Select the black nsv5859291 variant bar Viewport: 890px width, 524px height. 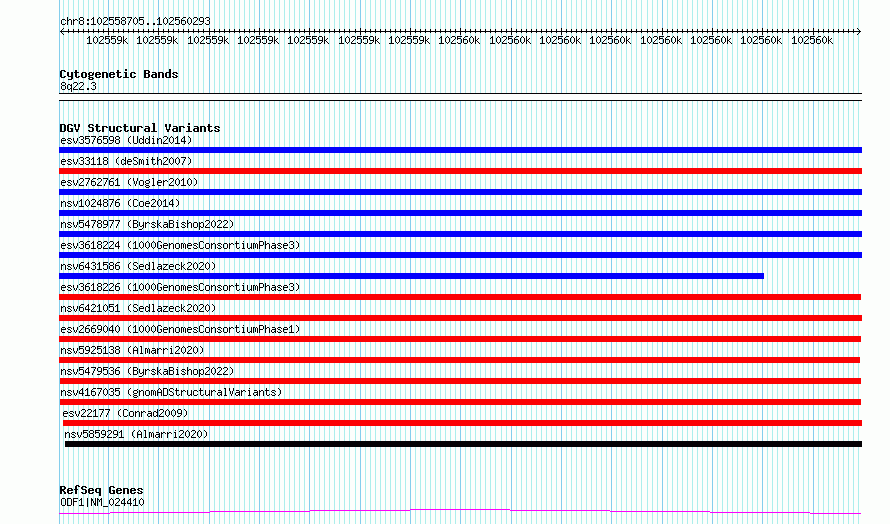point(463,444)
